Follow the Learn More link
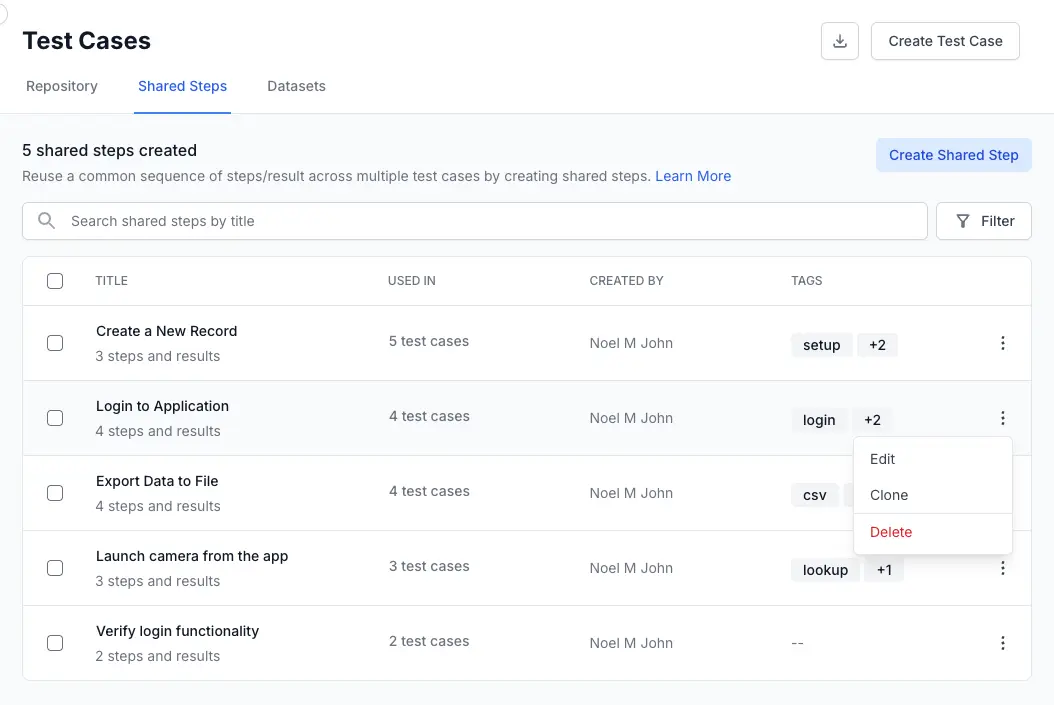The width and height of the screenshot is (1054, 705). [693, 176]
